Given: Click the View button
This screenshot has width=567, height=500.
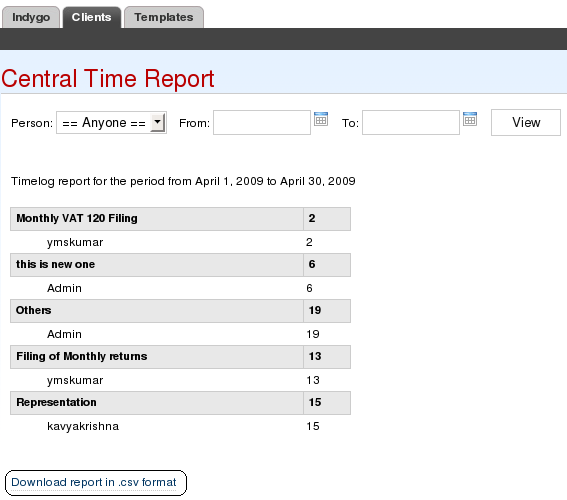Looking at the screenshot, I should pyautogui.click(x=526, y=123).
